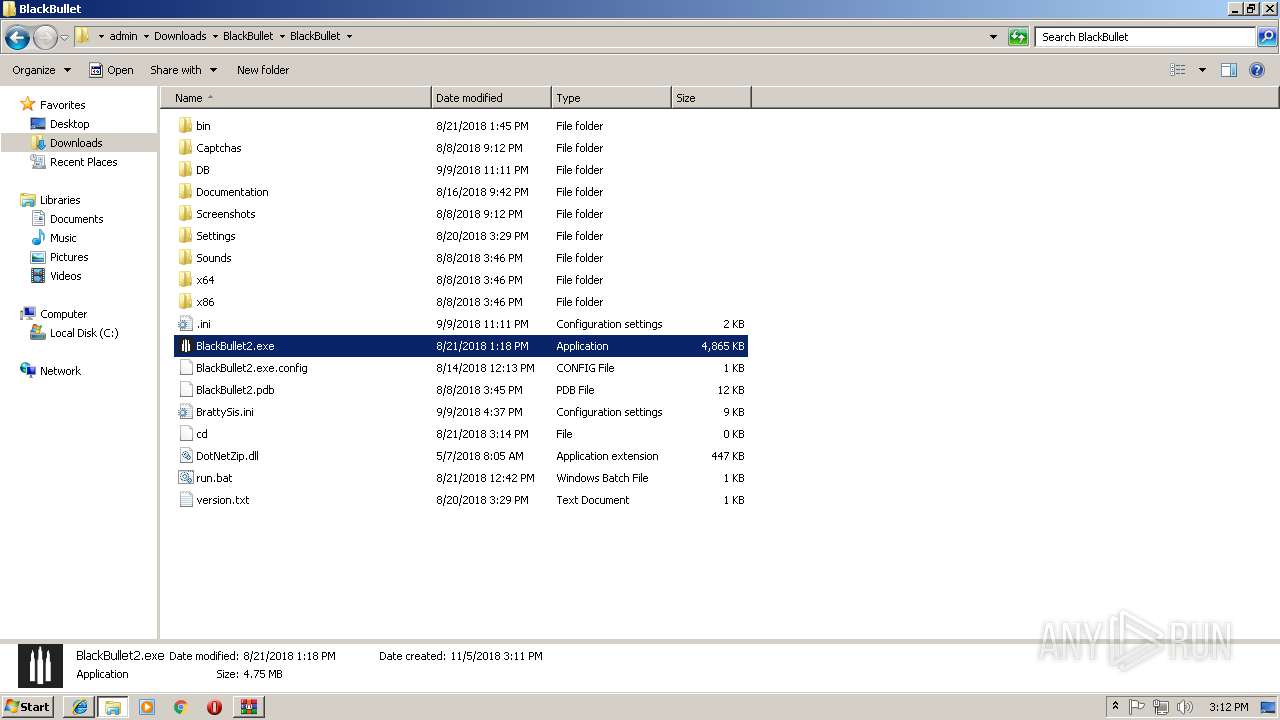Select the version.txt text document
Image resolution: width=1280 pixels, height=720 pixels.
[x=461, y=500]
